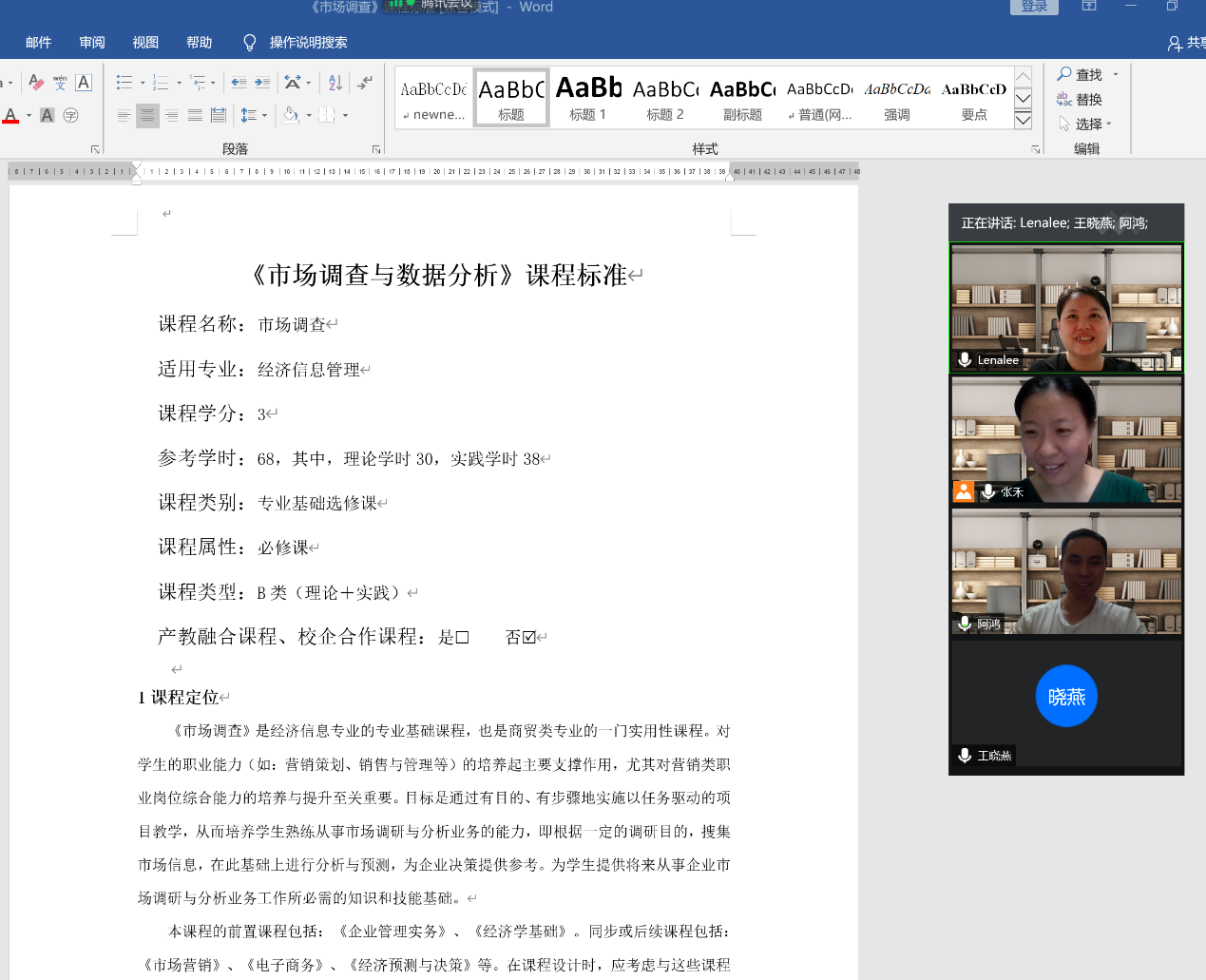Image resolution: width=1206 pixels, height=980 pixels.
Task: Click the Phonetic Guide (wén) icon
Action: point(60,83)
